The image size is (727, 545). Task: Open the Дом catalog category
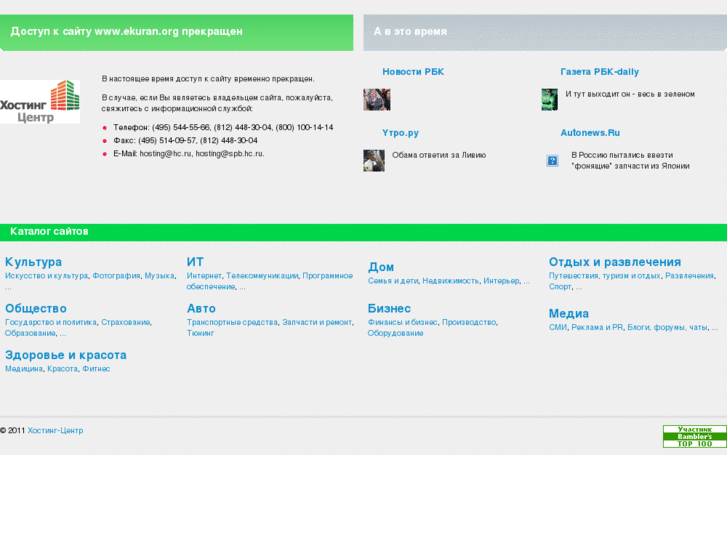[381, 267]
